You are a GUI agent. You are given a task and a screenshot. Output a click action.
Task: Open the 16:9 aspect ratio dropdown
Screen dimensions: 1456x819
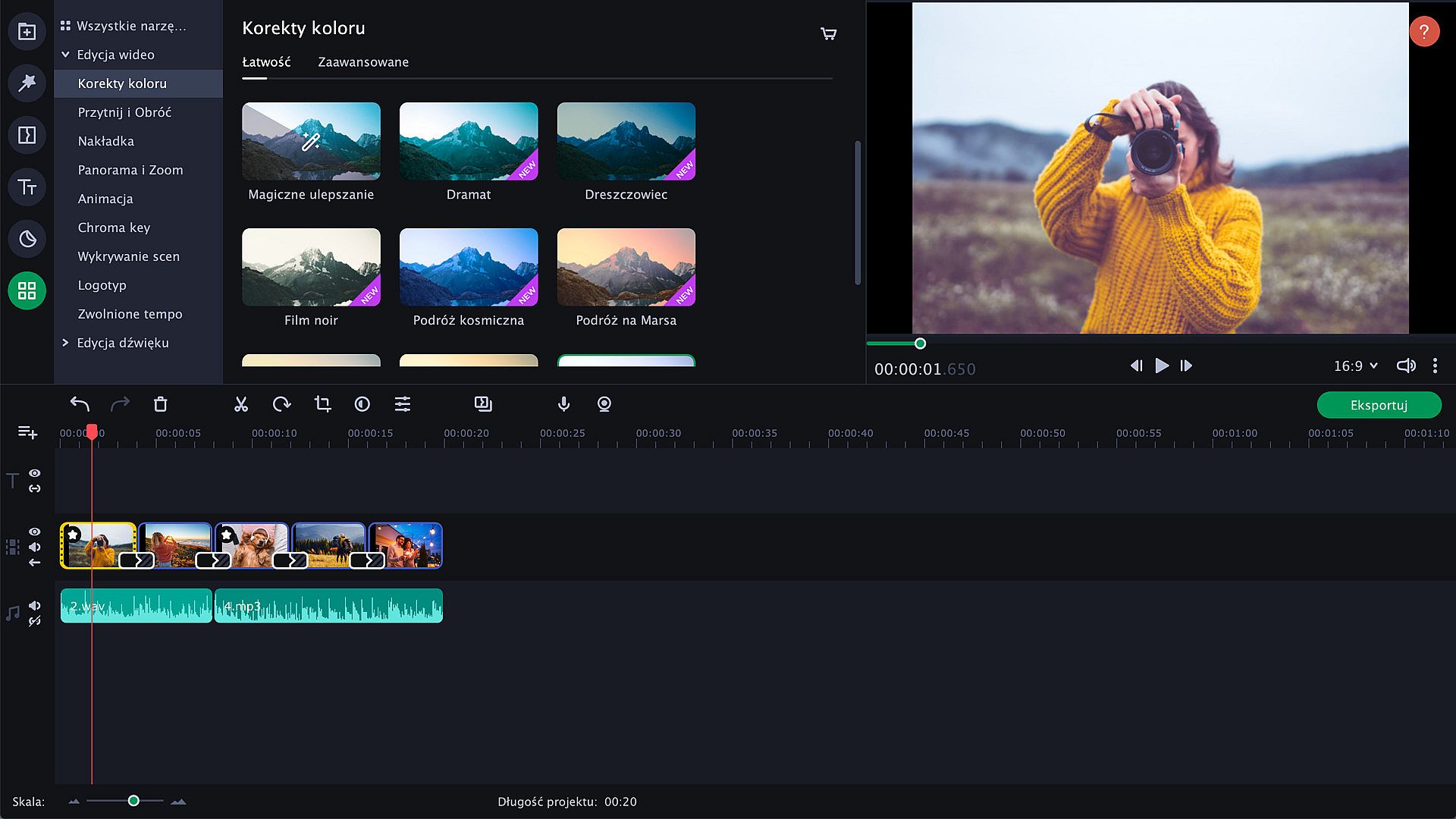(1355, 366)
